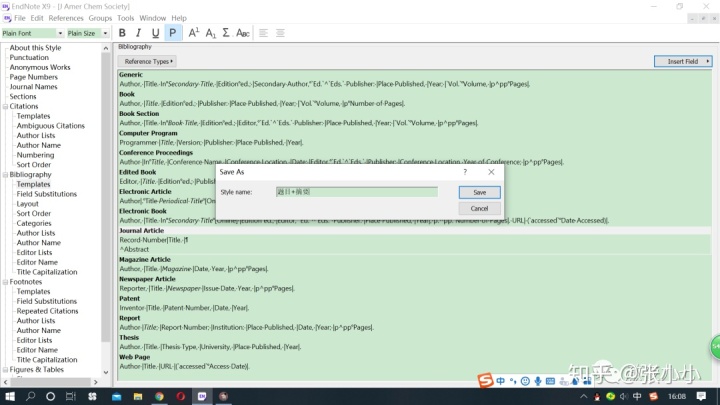Click Cortana circle on taskbar
The width and height of the screenshot is (720, 405).
point(50,396)
